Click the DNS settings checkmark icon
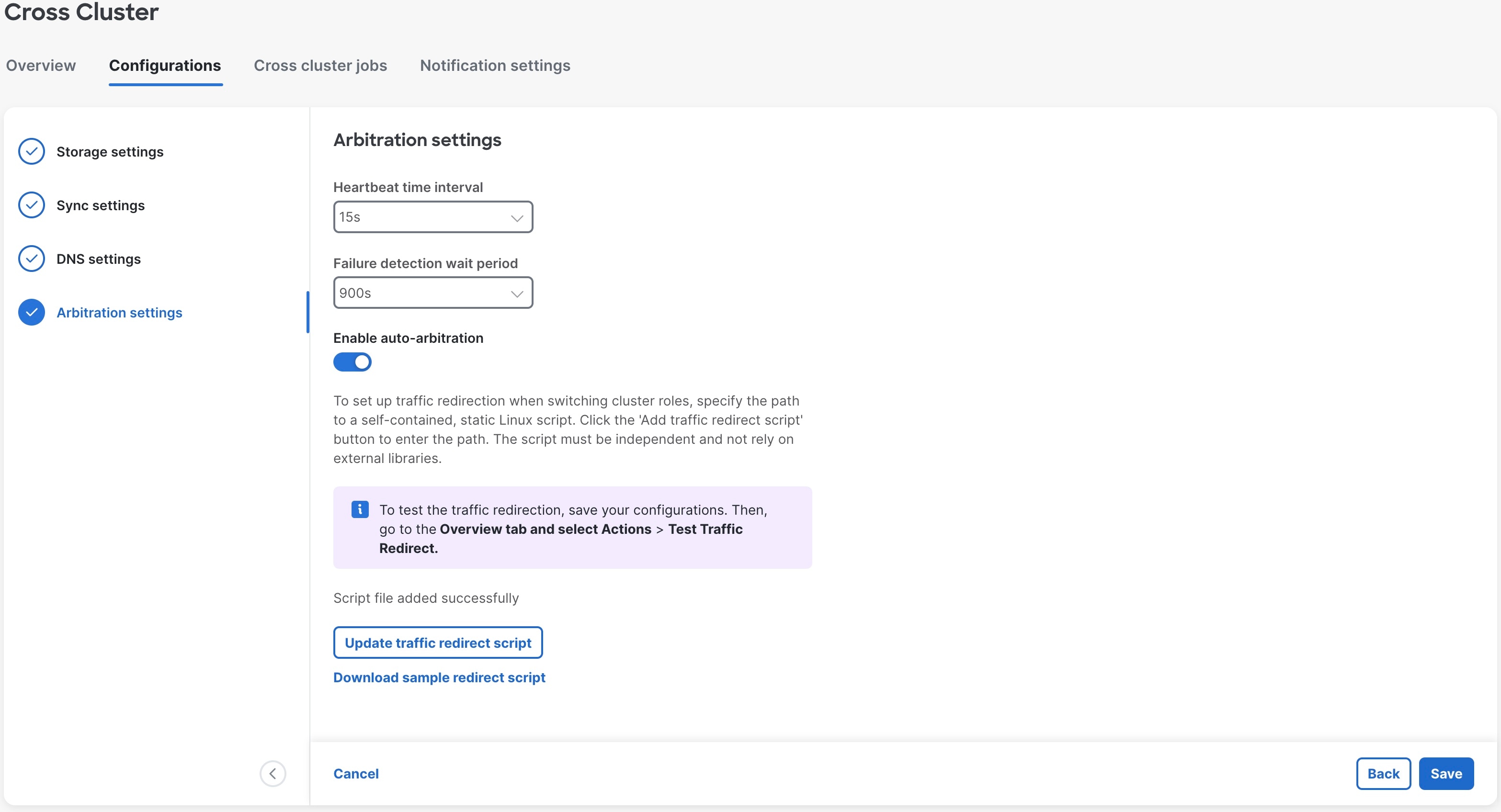Viewport: 1501px width, 812px height. 32,259
